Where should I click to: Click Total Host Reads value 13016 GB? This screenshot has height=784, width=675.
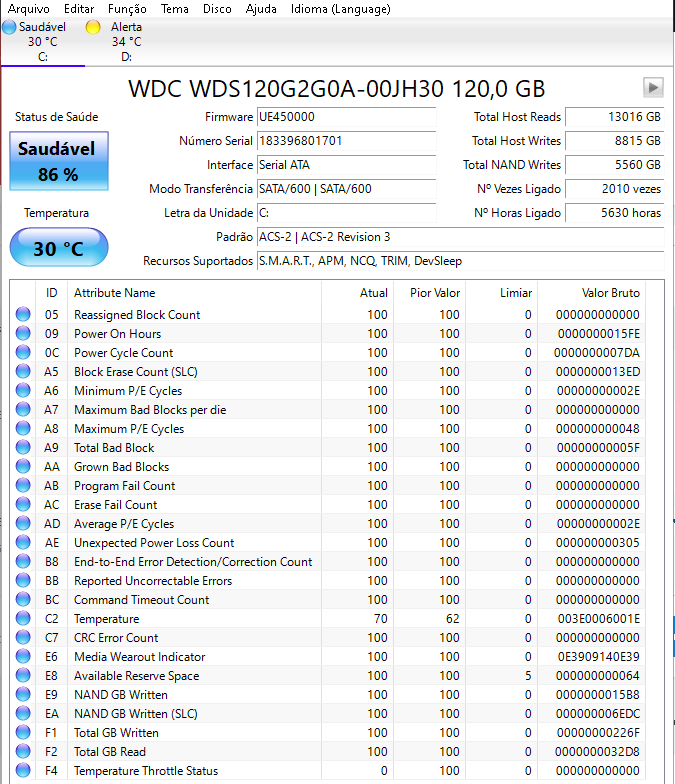point(614,117)
